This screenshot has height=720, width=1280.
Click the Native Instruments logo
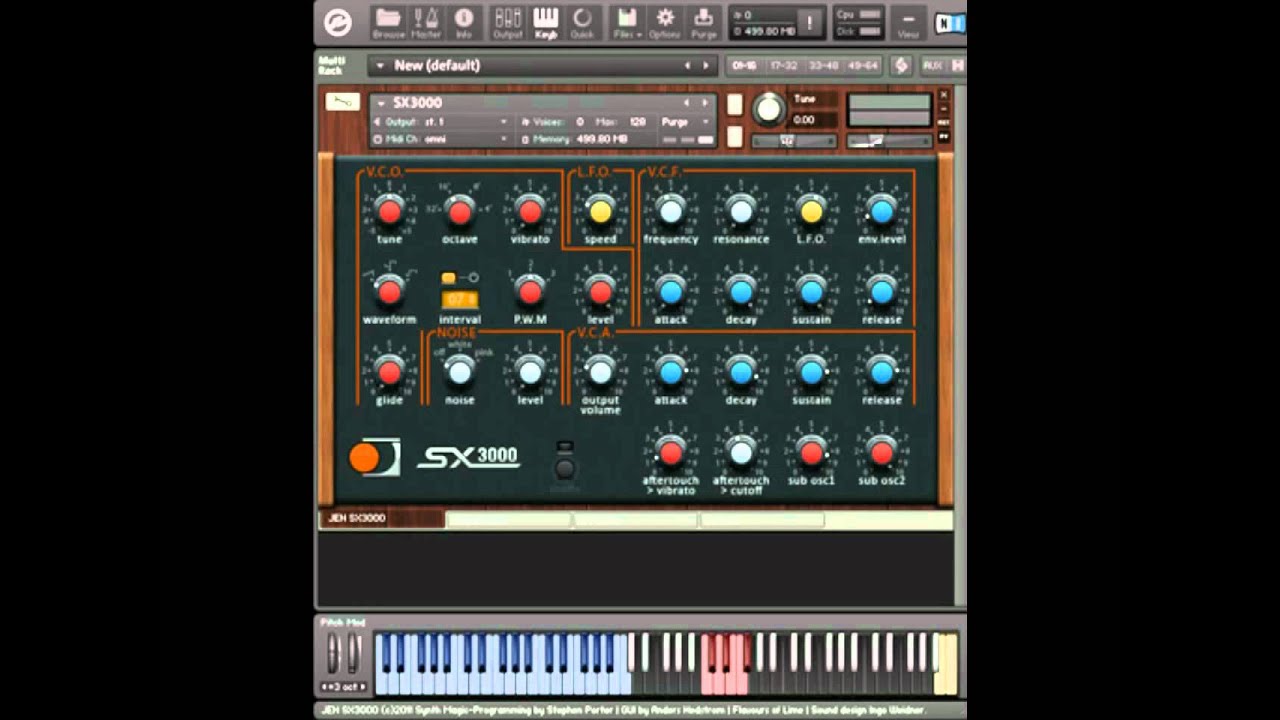click(949, 22)
